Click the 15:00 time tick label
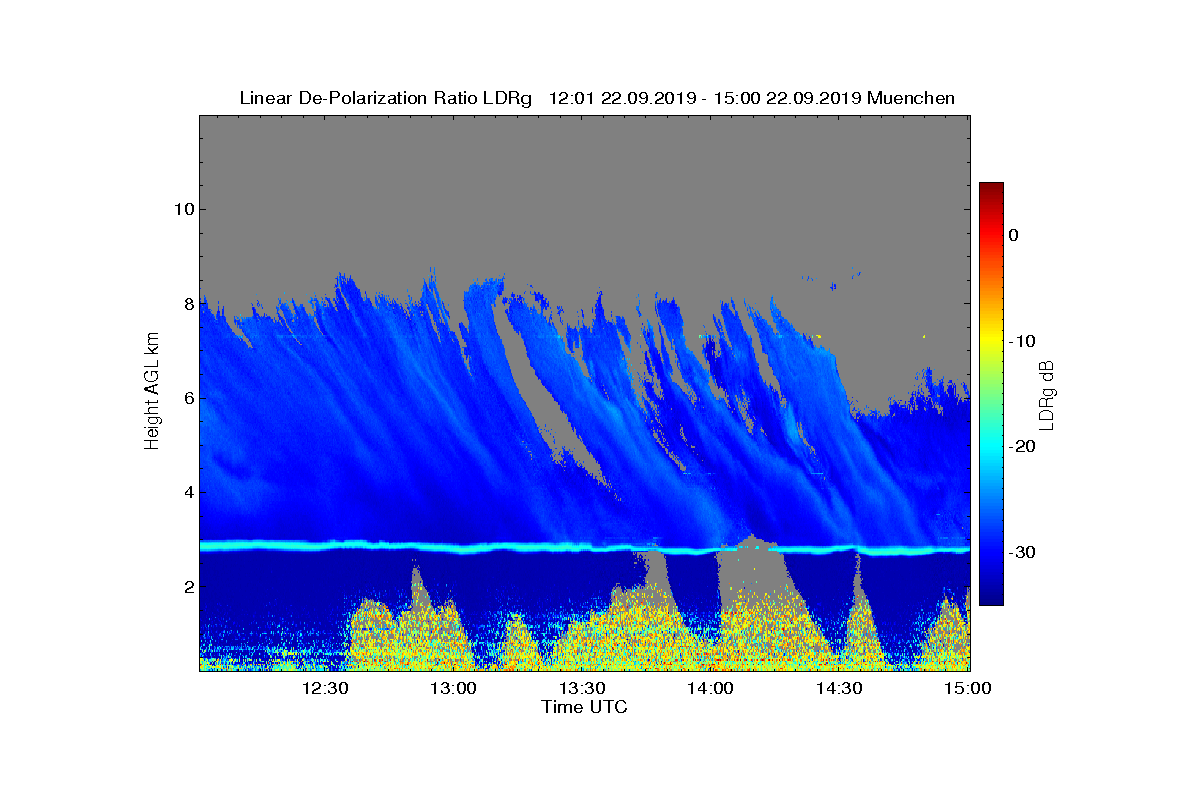This screenshot has width=1200, height=800. coord(968,688)
